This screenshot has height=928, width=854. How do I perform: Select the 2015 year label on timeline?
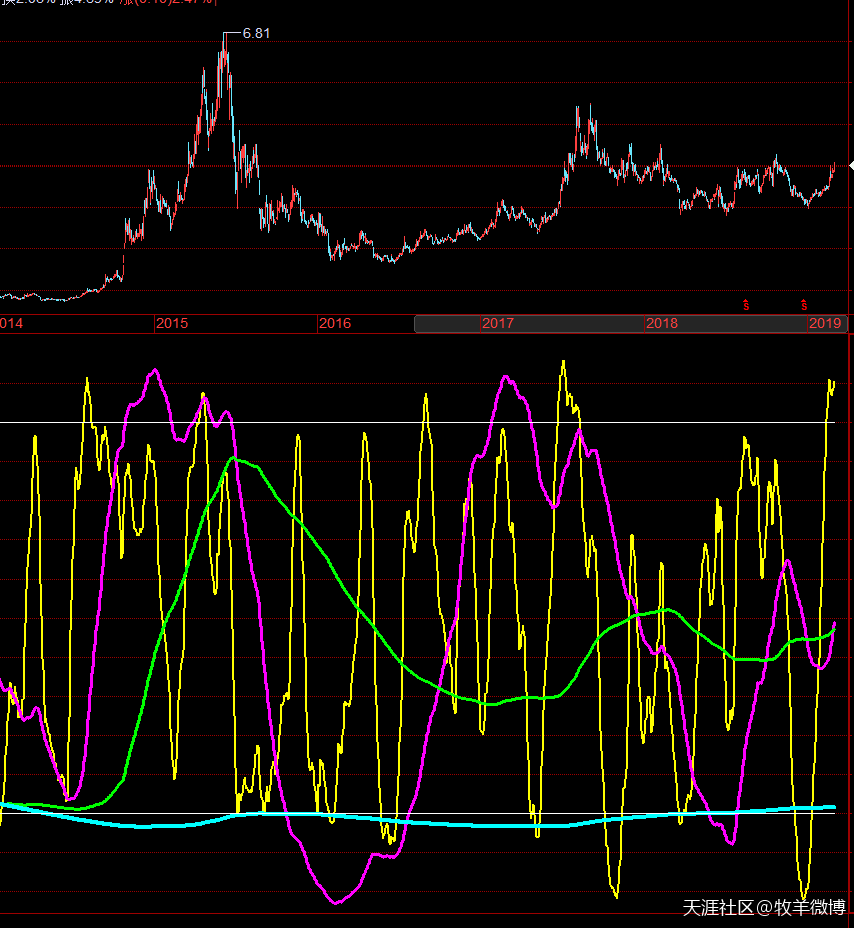172,324
